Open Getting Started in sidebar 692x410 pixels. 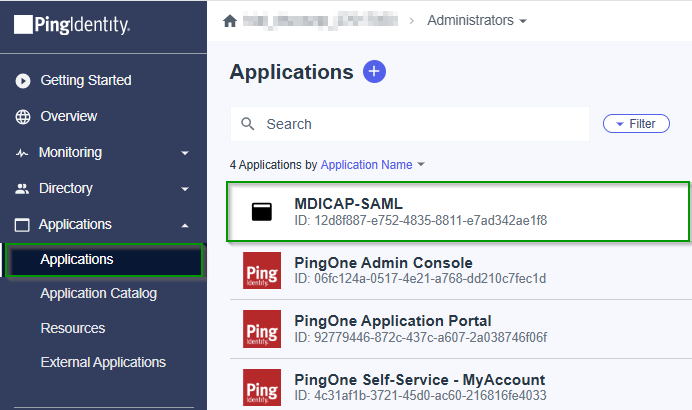tap(86, 80)
